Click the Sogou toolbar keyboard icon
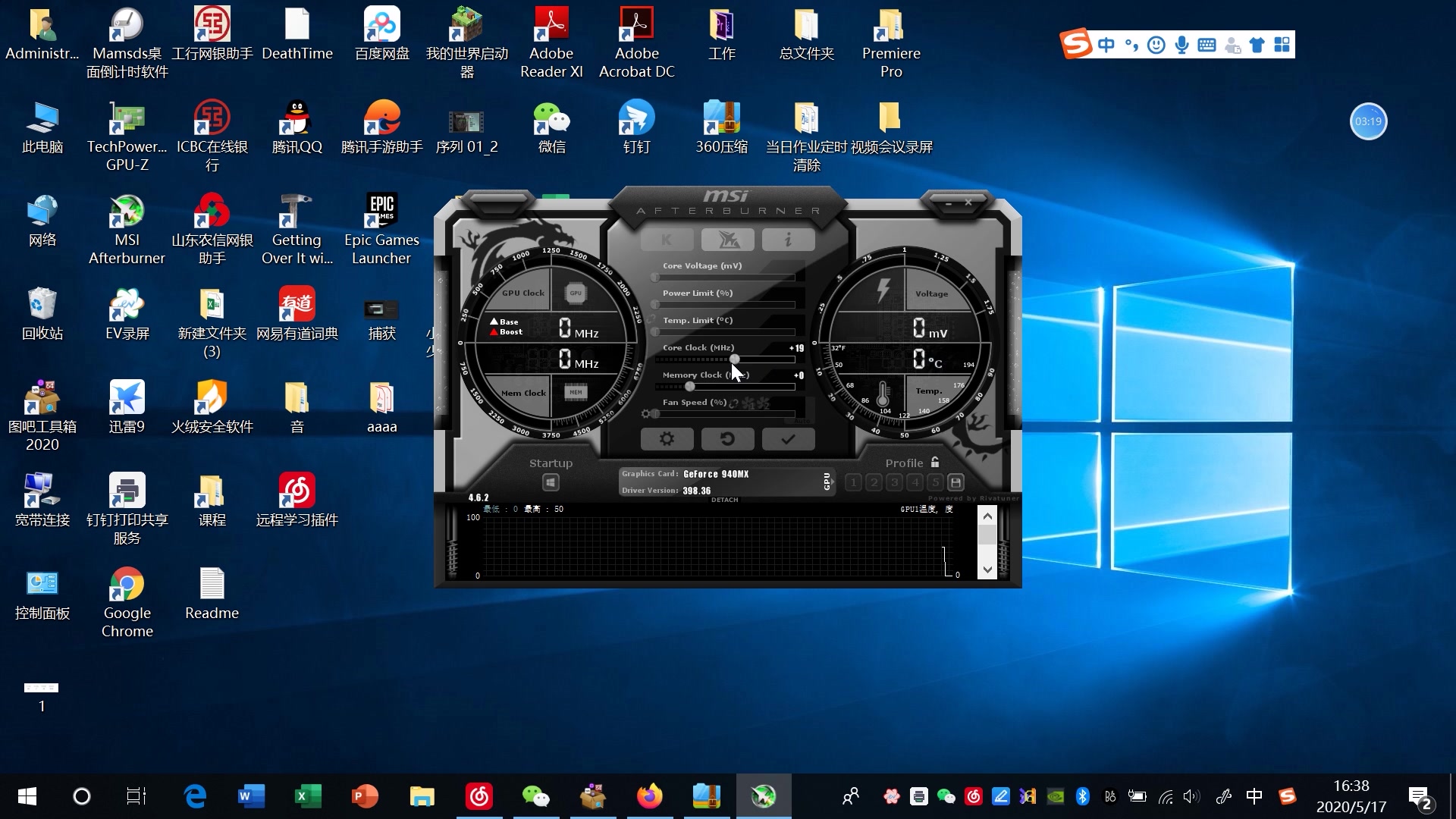Image resolution: width=1456 pixels, height=819 pixels. 1207,45
